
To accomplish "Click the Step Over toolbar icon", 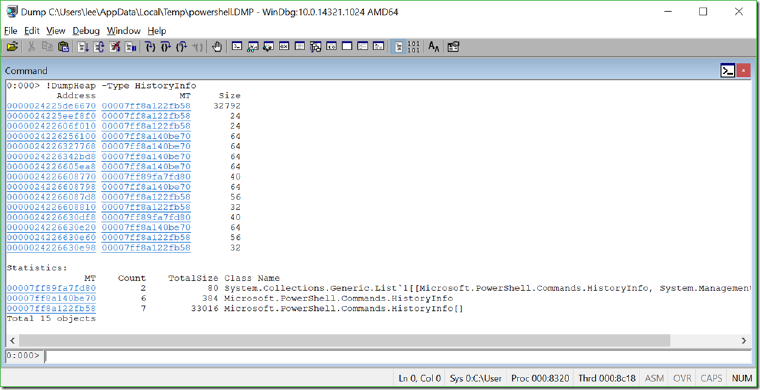I will coord(166,47).
